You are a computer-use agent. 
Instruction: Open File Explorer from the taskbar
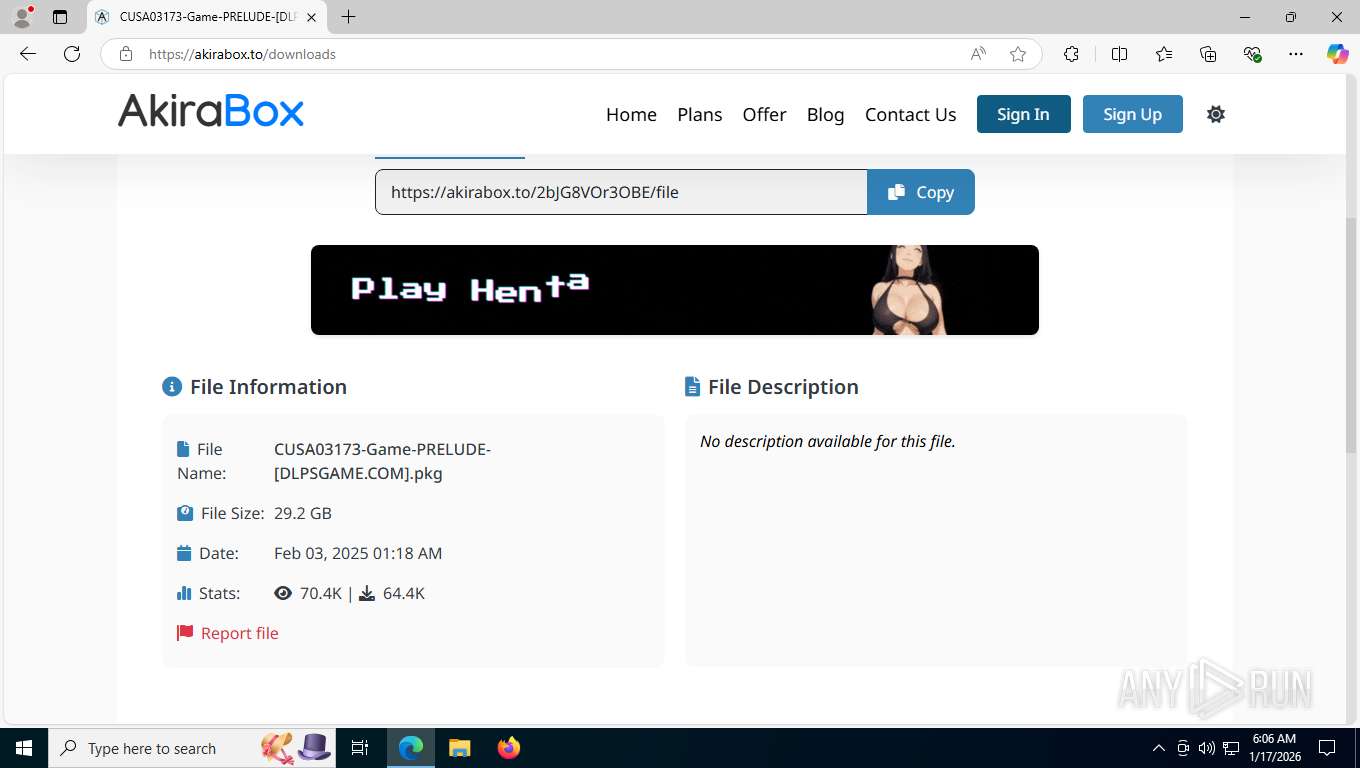coord(459,748)
